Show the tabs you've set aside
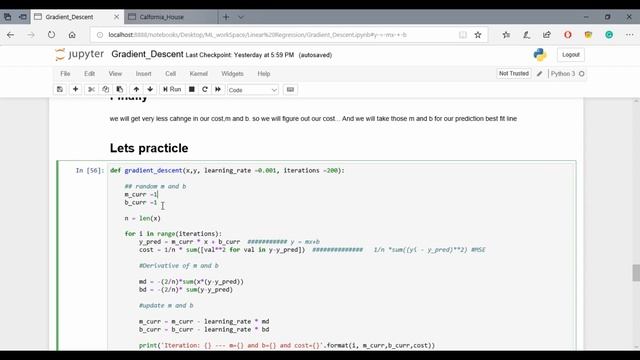The image size is (640, 360). 8,17
